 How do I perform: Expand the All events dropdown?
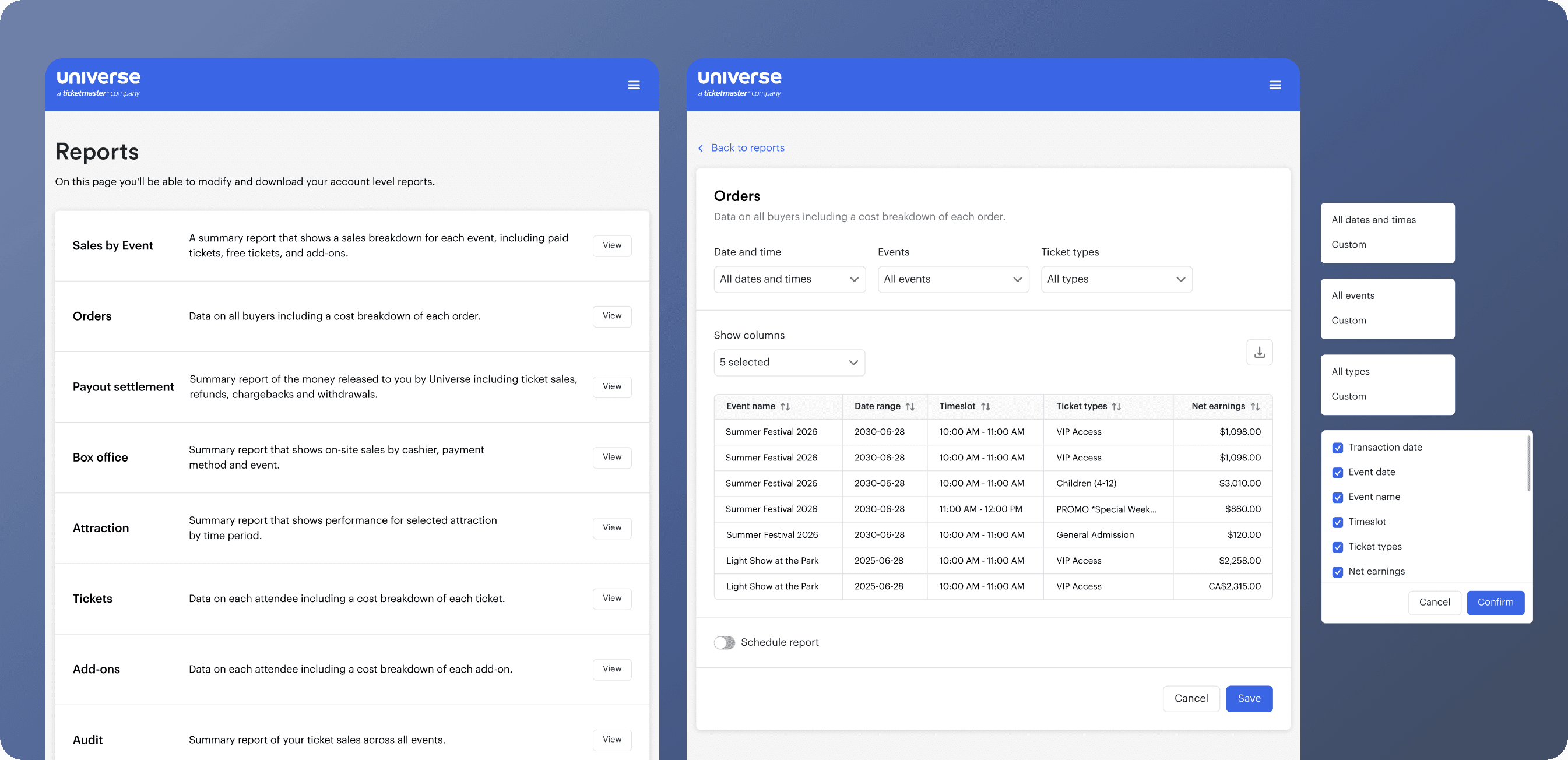tap(952, 279)
